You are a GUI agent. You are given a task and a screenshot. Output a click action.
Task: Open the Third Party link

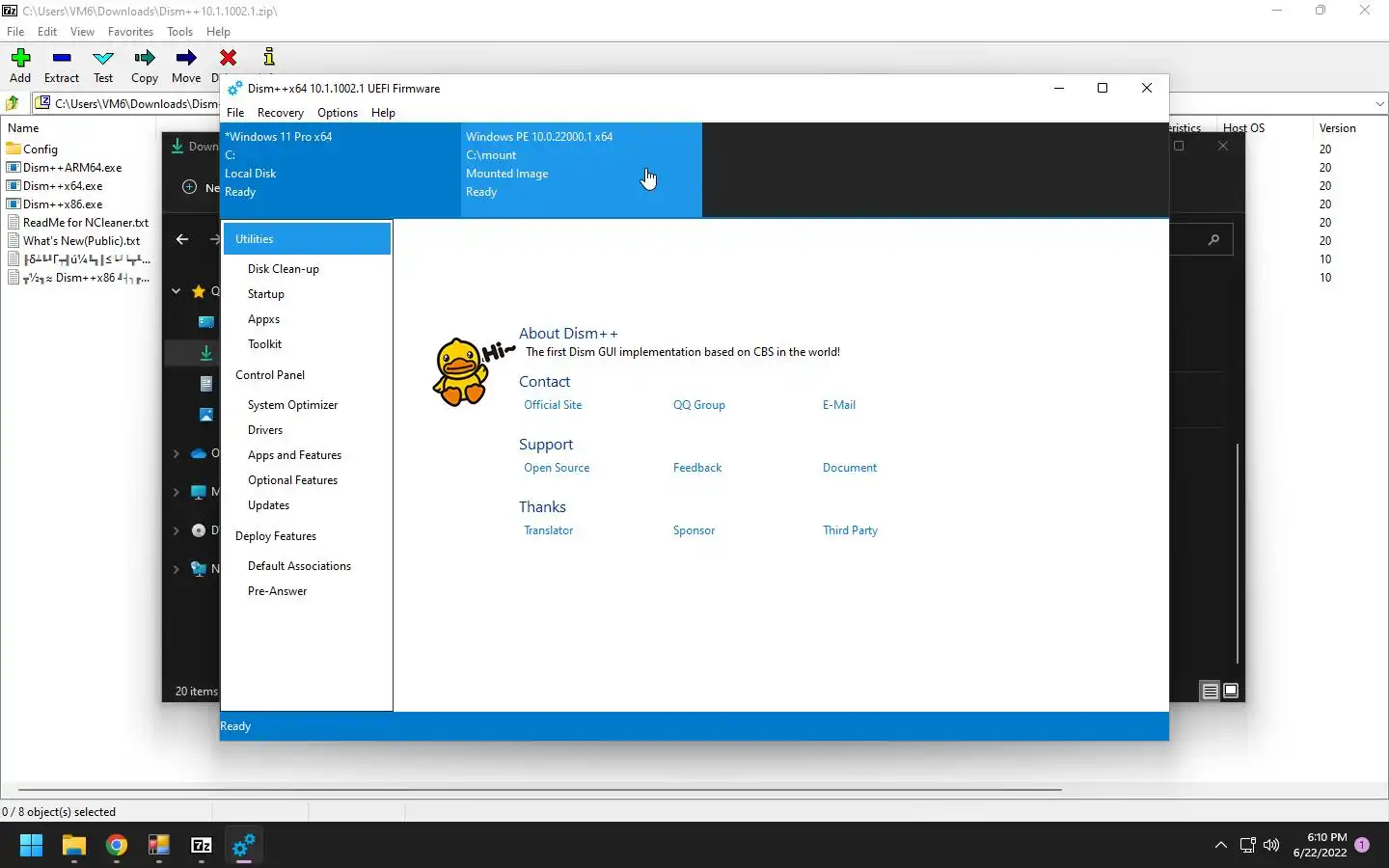pos(850,530)
